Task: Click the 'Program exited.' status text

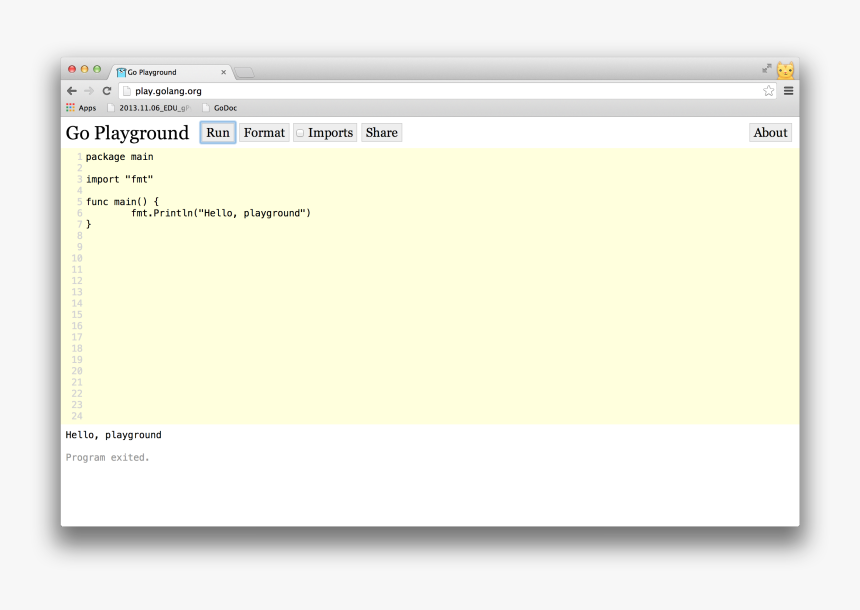Action: click(108, 458)
